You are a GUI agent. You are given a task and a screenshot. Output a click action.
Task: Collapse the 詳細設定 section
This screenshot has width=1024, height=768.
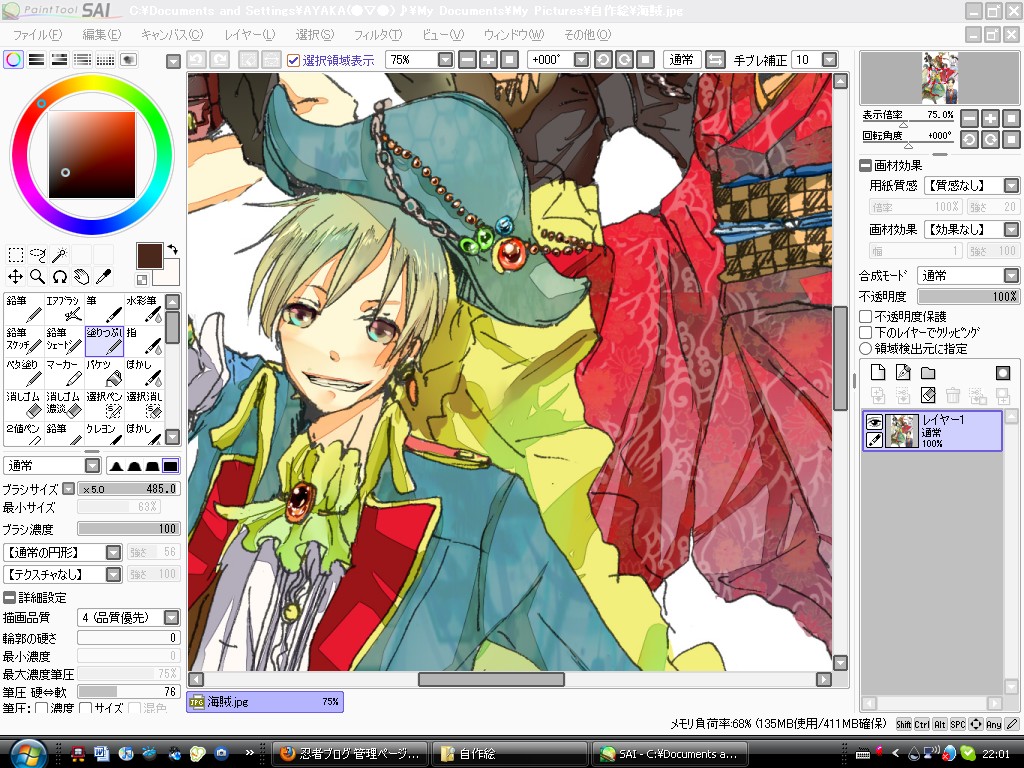point(9,598)
